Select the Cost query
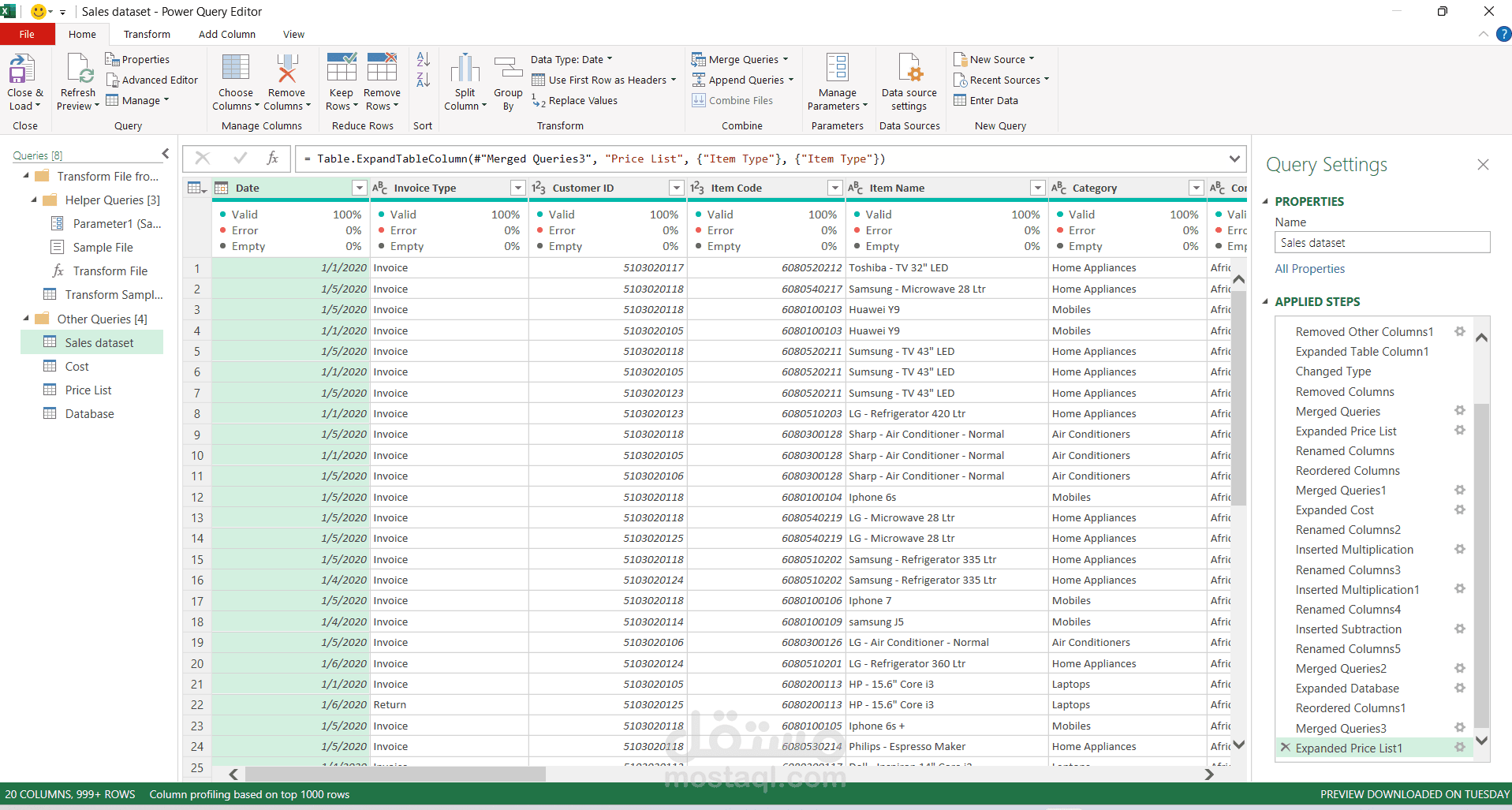The width and height of the screenshot is (1512, 810). [77, 366]
